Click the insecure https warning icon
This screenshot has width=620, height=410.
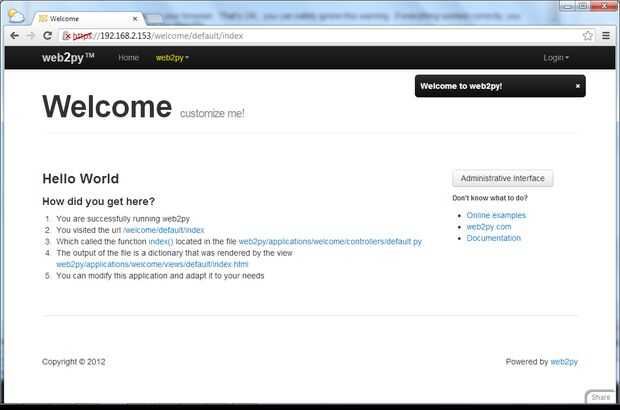tap(67, 36)
